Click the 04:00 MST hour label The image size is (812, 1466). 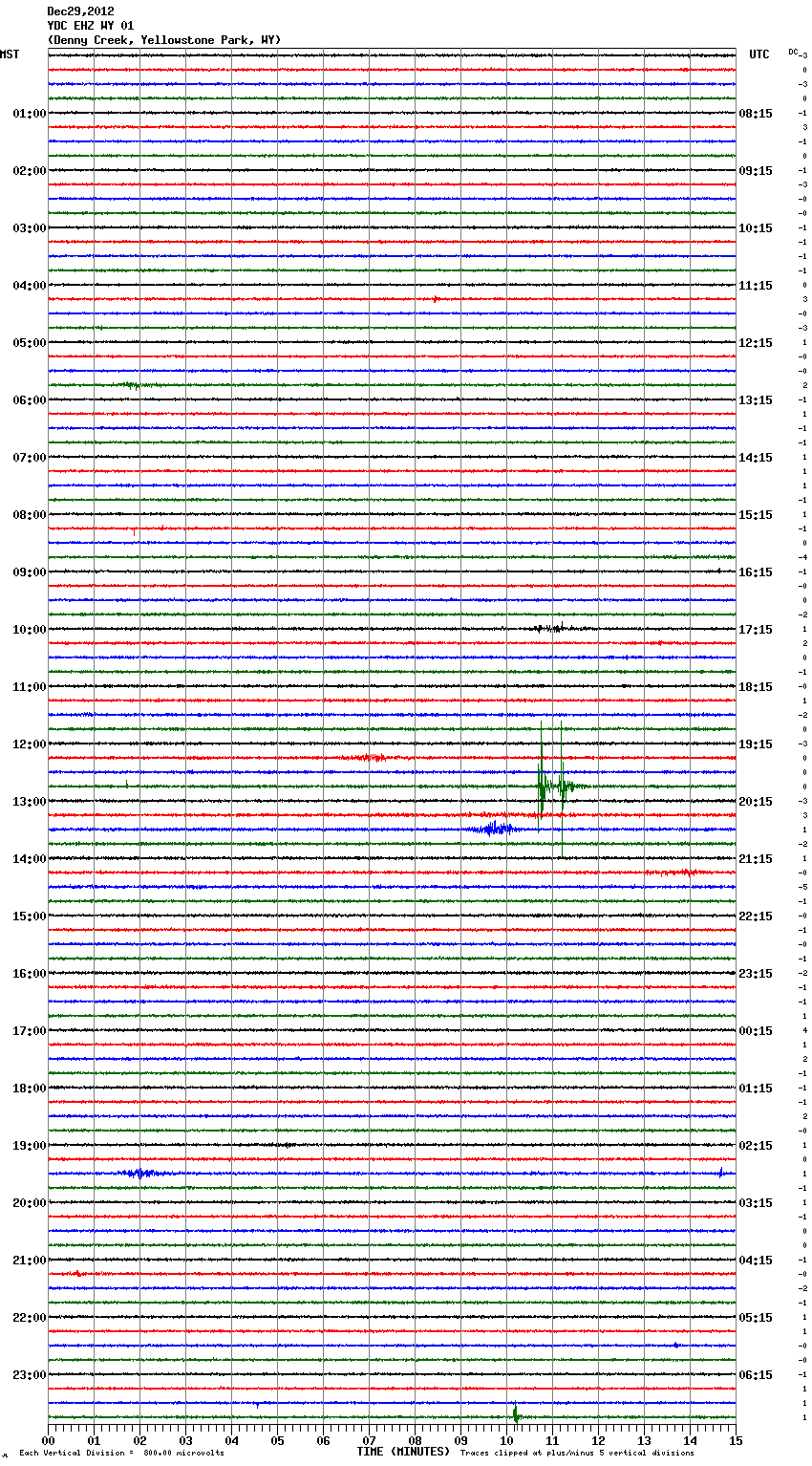click(30, 286)
